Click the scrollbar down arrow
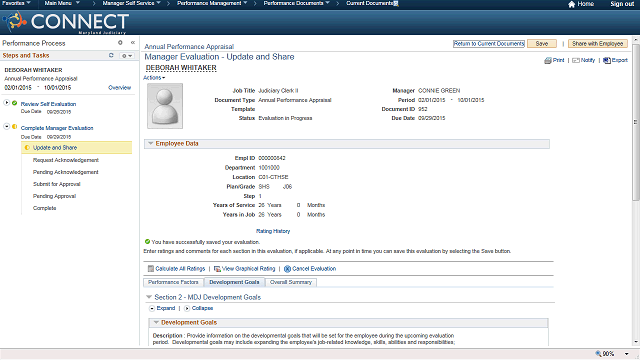Screen dimensions: 640x360 coord(635,342)
